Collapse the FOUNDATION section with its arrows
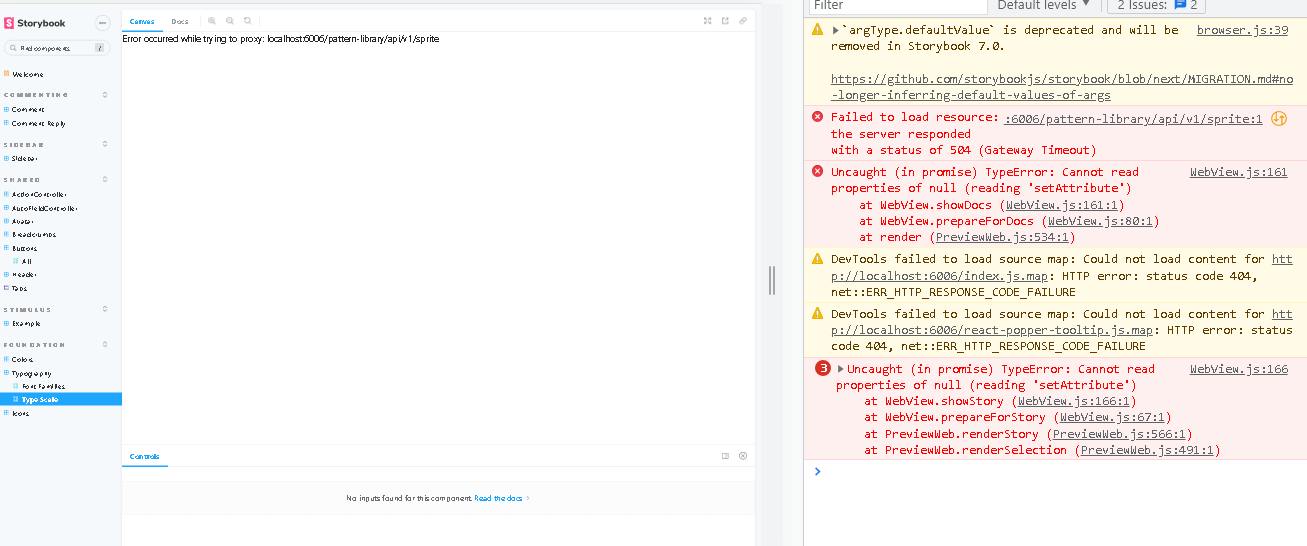1307x546 pixels. click(x=105, y=345)
